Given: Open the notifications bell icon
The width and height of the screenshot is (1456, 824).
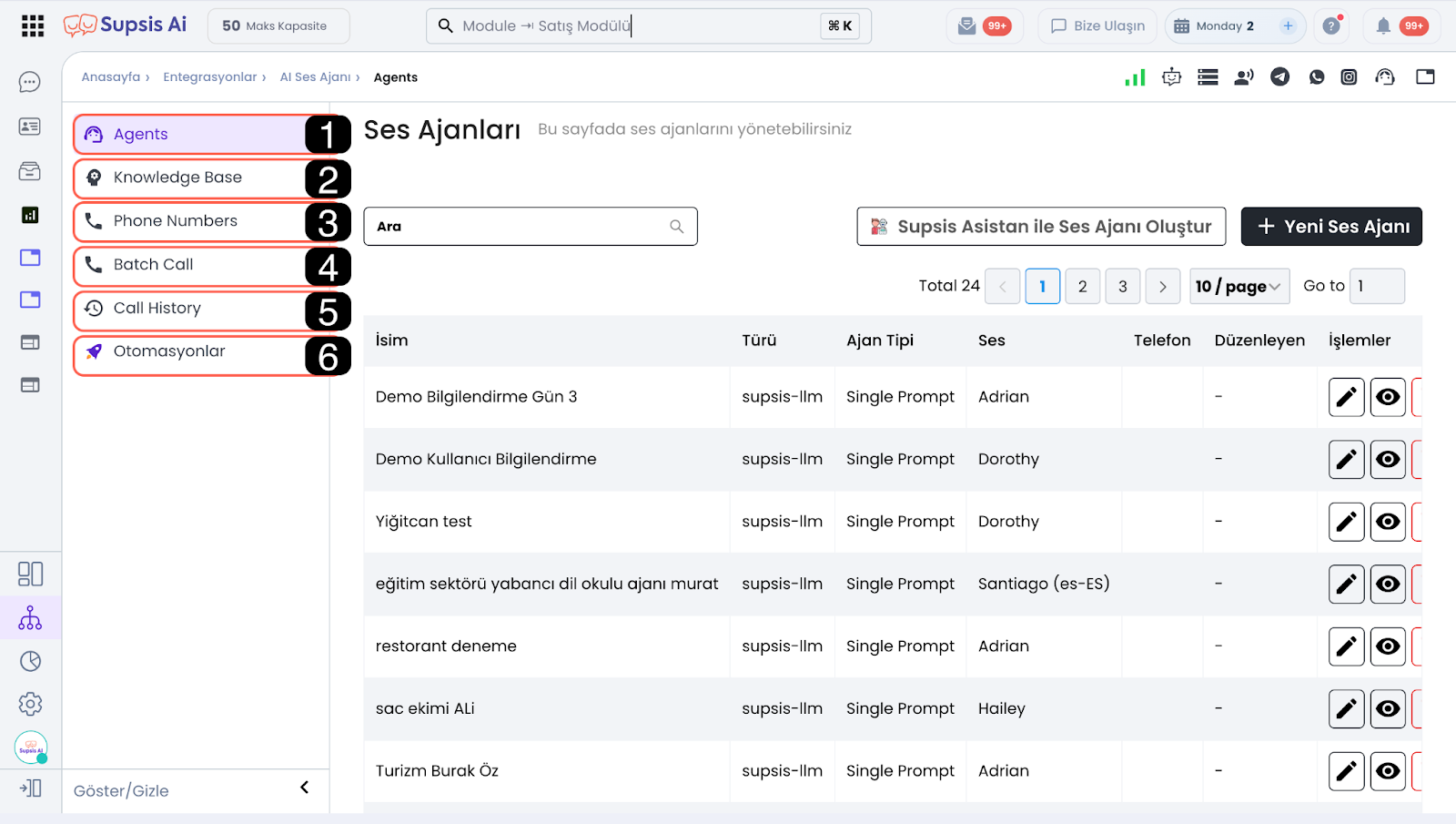Looking at the screenshot, I should (x=1382, y=26).
